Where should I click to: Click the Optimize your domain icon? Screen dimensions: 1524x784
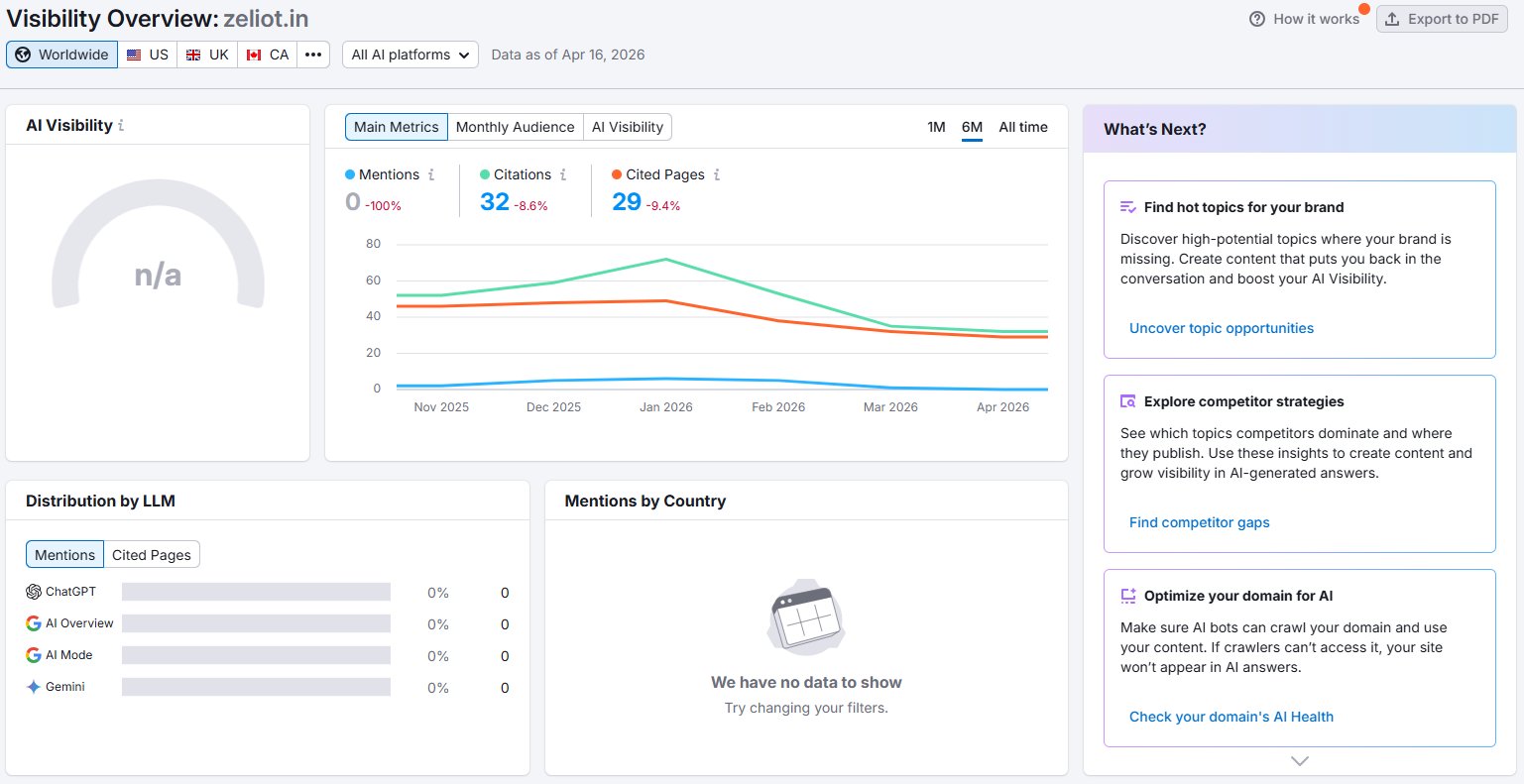point(1128,596)
